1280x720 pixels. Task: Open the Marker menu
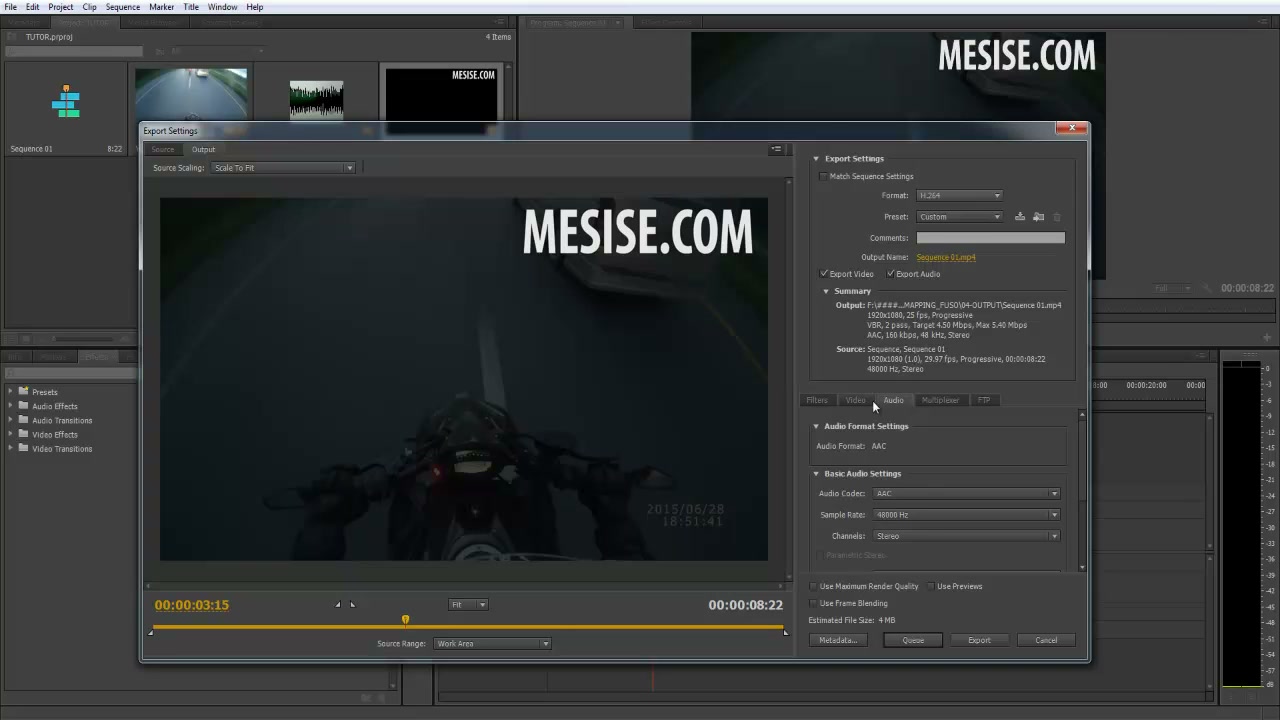tap(161, 7)
